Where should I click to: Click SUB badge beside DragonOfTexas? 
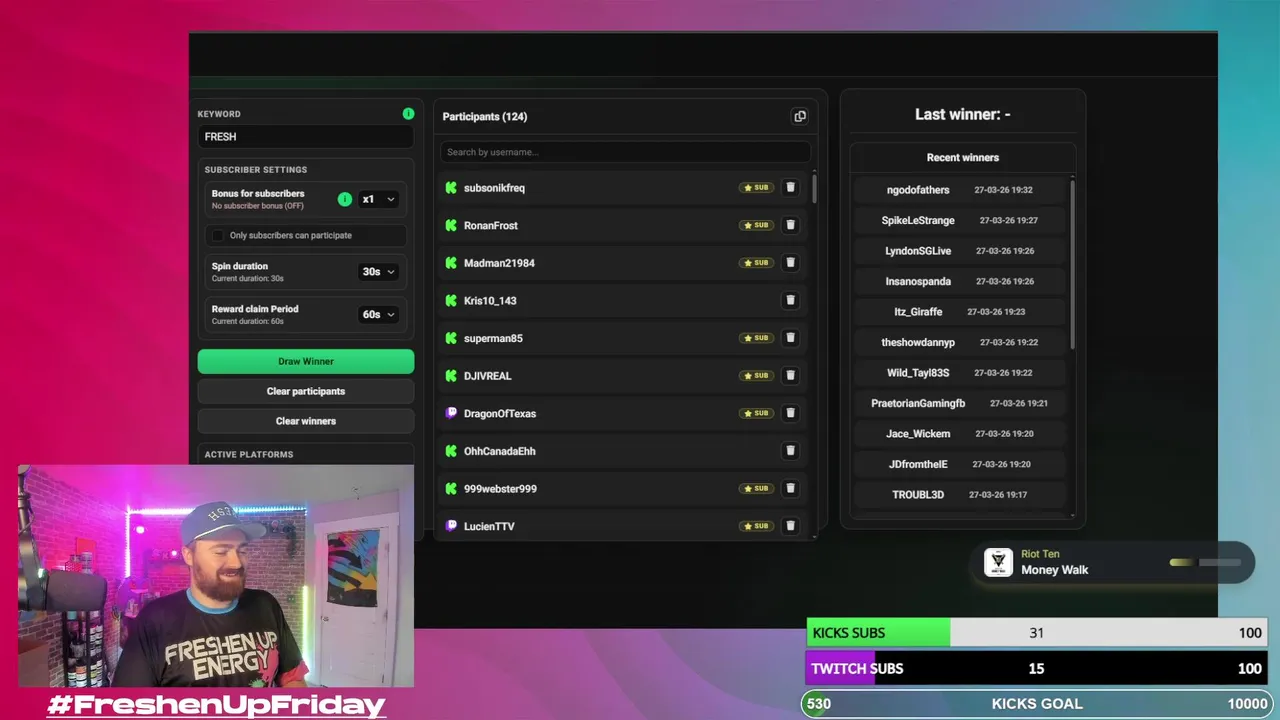tap(756, 413)
